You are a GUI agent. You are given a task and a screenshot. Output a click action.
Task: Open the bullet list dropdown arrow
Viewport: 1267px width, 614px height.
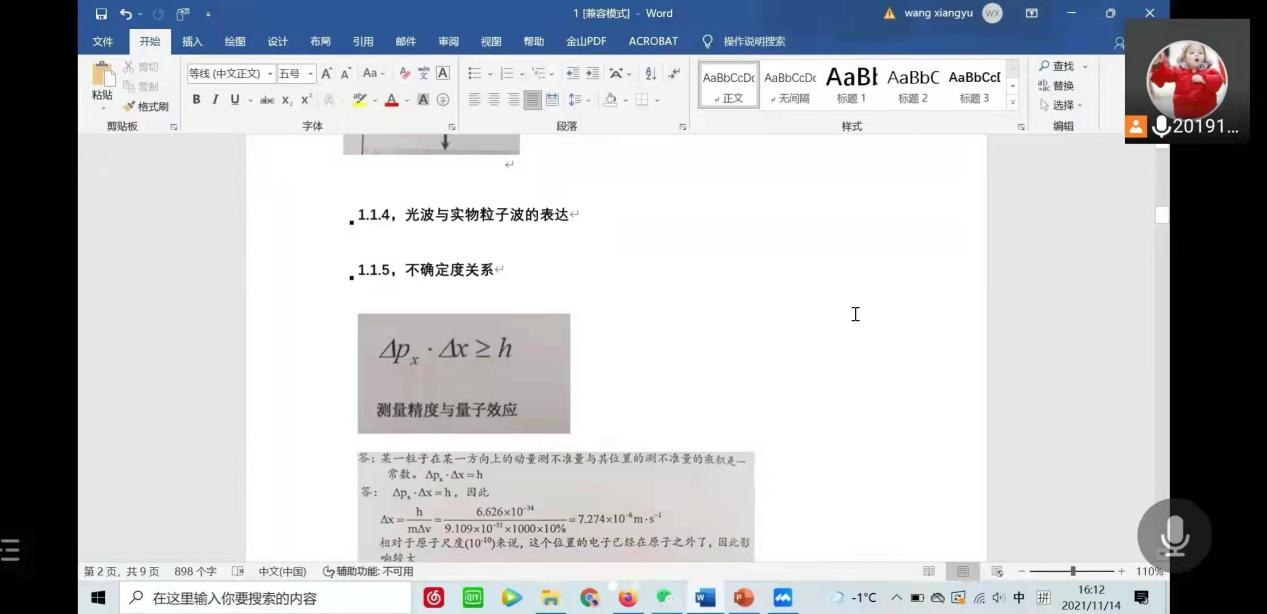tap(489, 73)
